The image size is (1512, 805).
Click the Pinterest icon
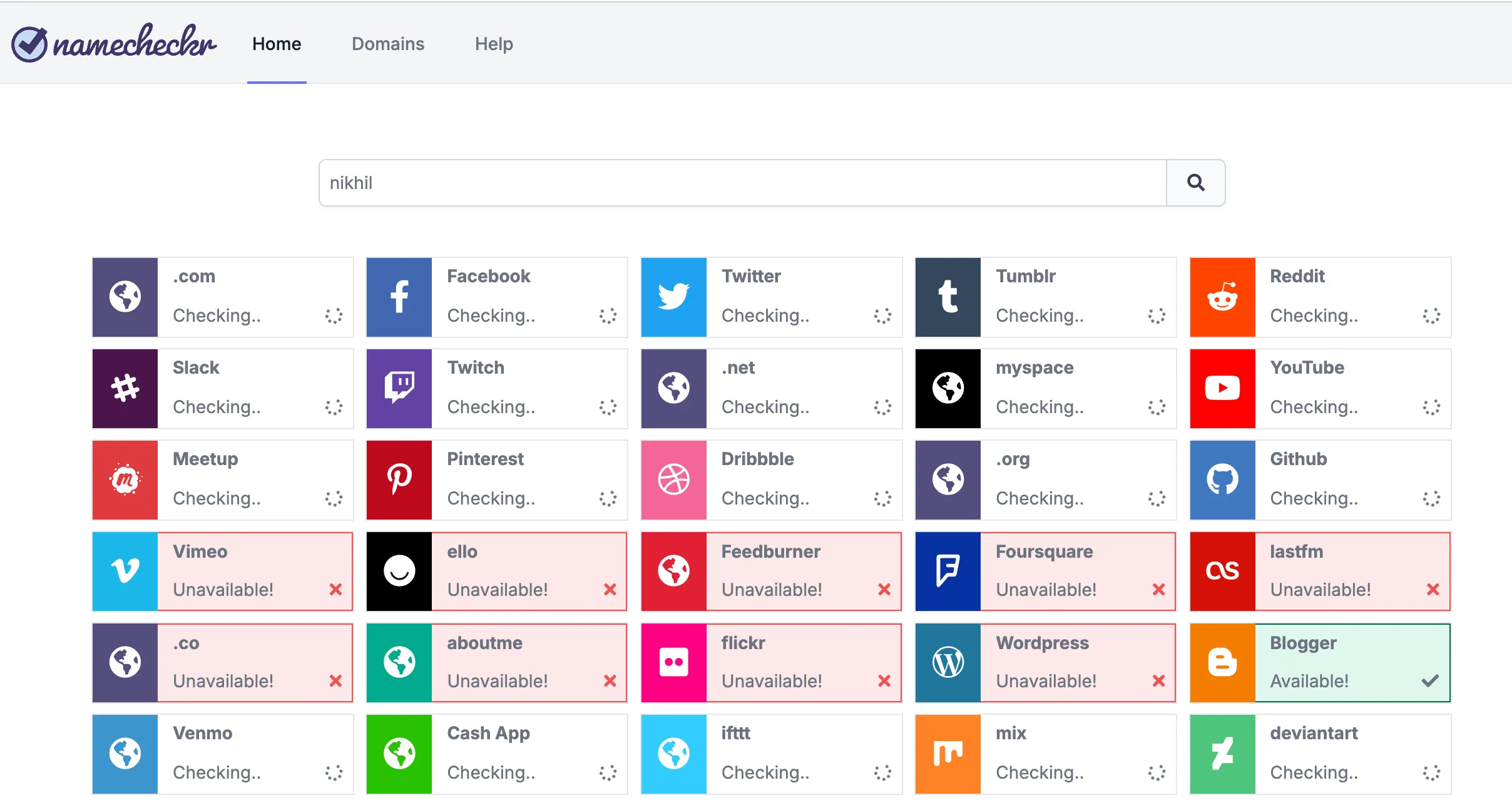[399, 480]
